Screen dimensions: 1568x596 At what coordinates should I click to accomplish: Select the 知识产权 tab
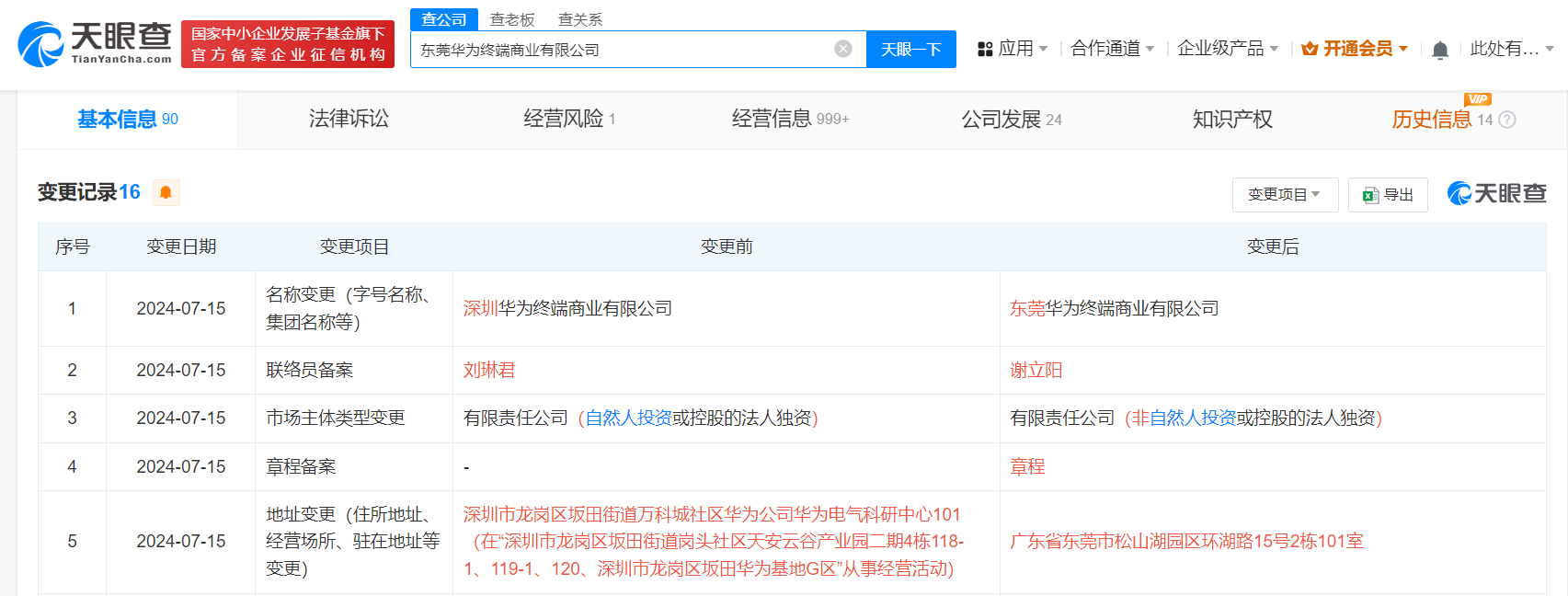click(x=1232, y=119)
